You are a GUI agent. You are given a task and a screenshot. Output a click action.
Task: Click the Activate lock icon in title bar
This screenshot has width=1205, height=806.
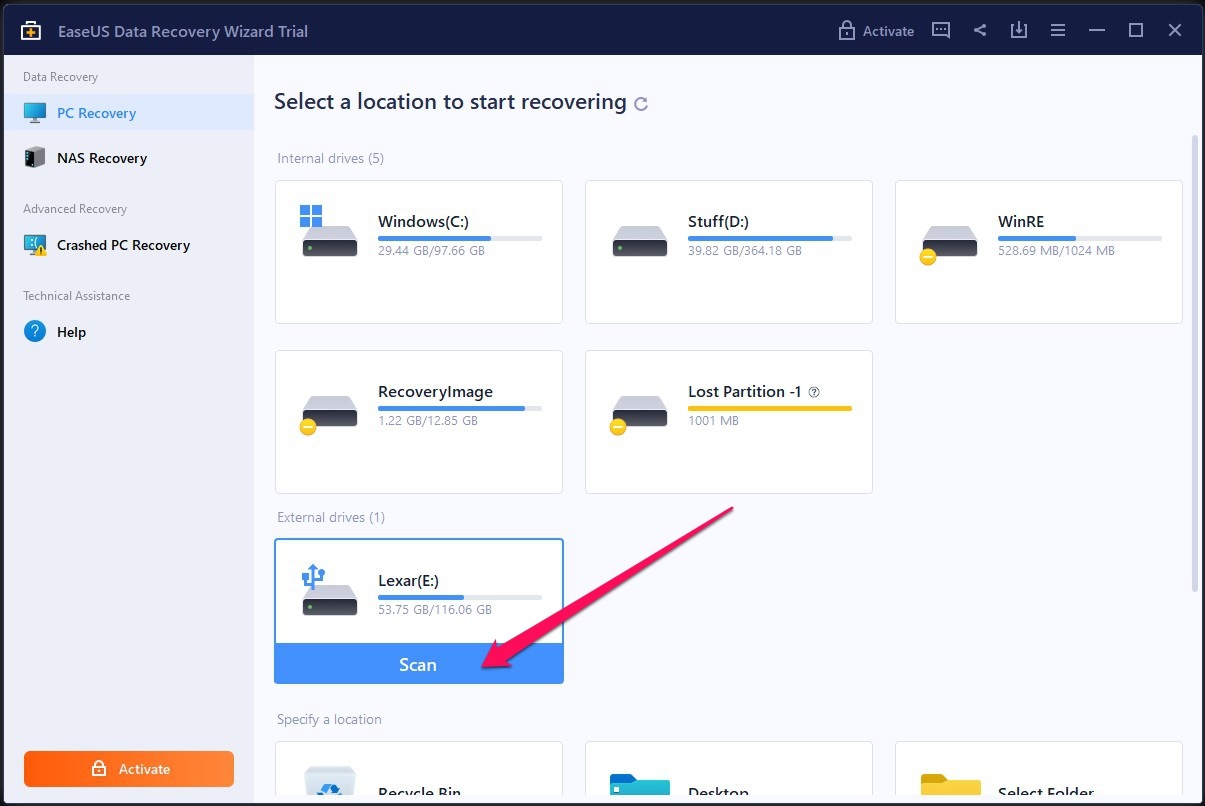[x=846, y=30]
